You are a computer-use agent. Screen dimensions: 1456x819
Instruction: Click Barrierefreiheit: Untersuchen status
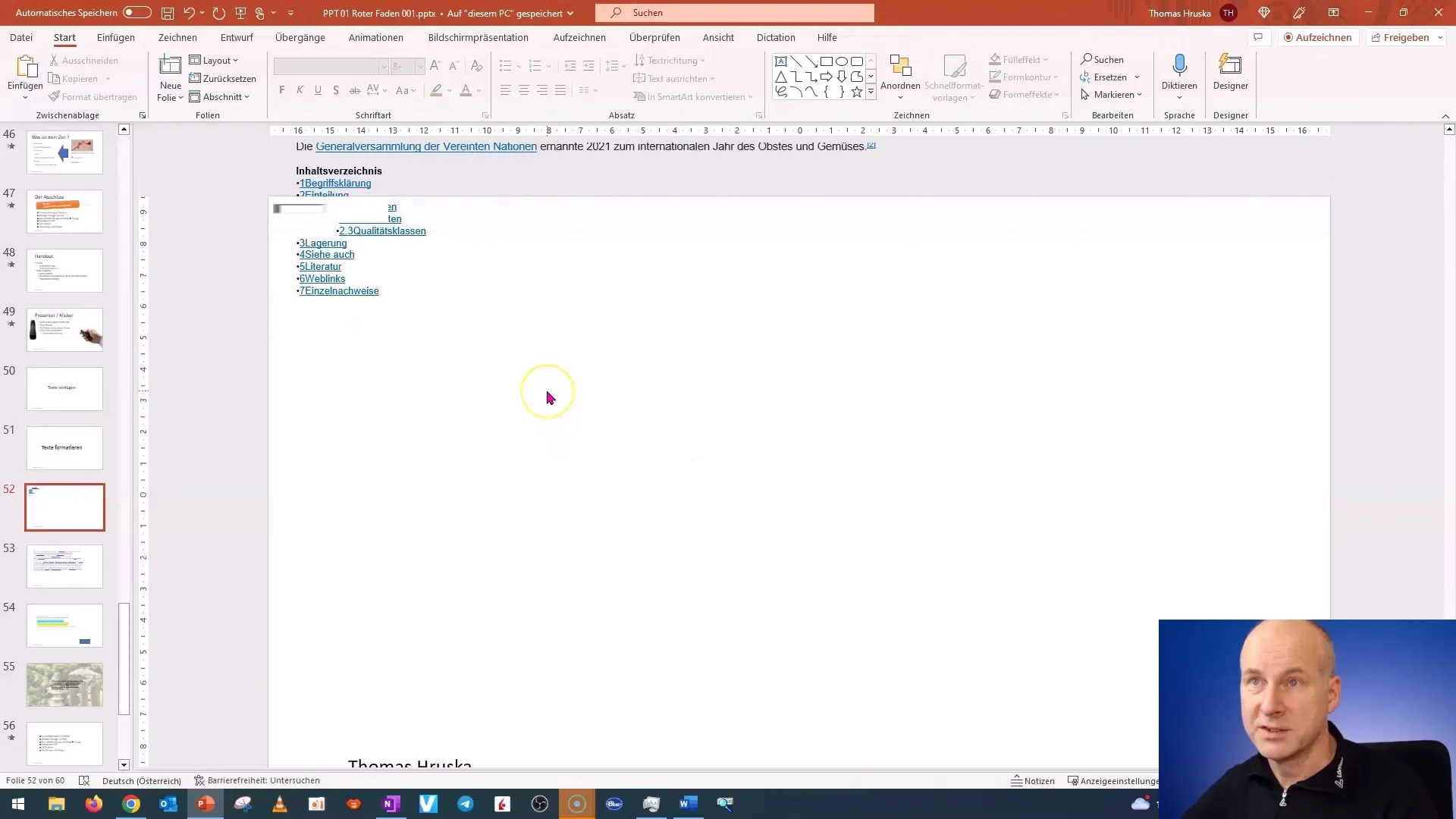click(x=257, y=781)
